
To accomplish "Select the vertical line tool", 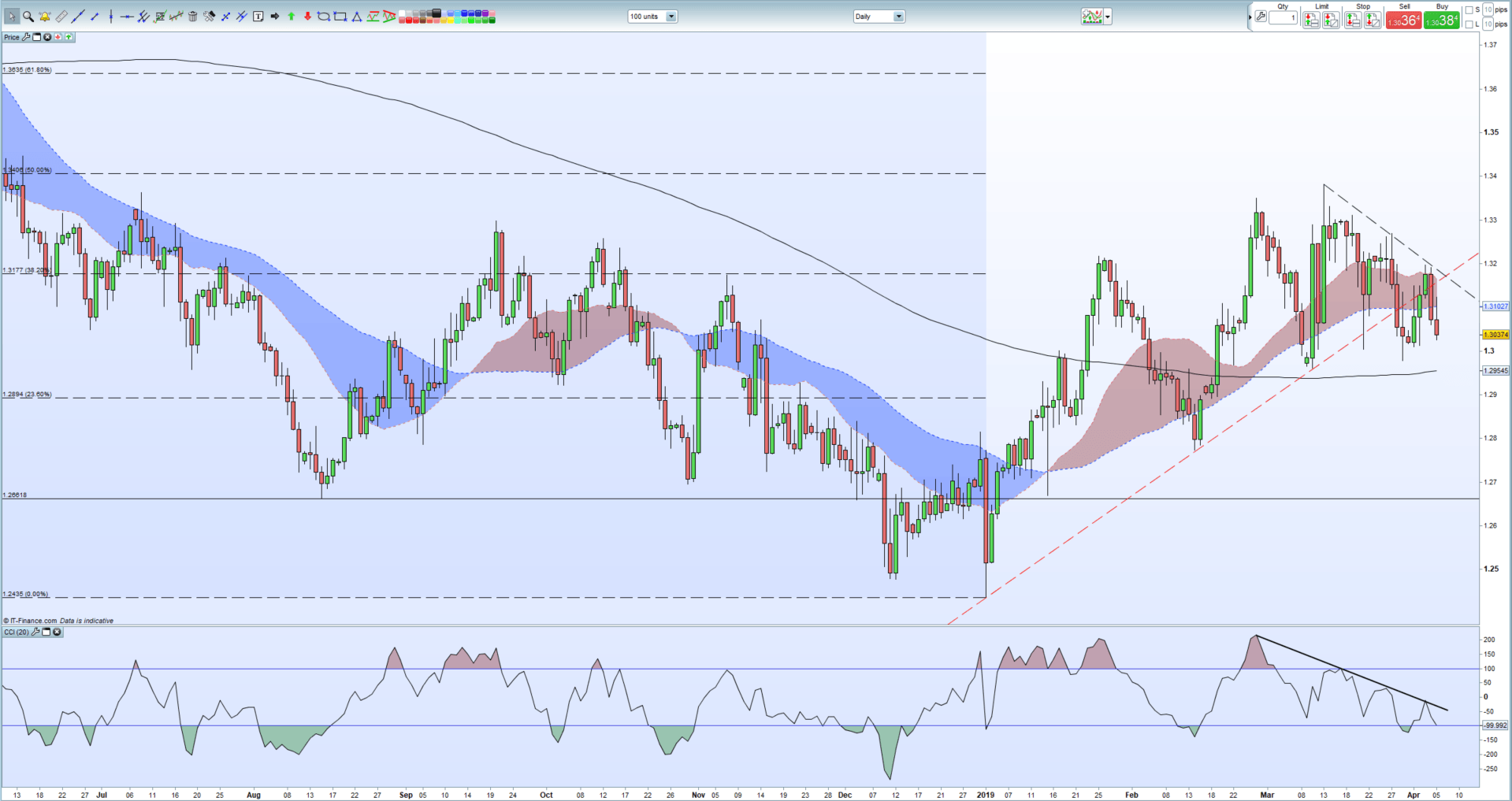I will (x=111, y=17).
